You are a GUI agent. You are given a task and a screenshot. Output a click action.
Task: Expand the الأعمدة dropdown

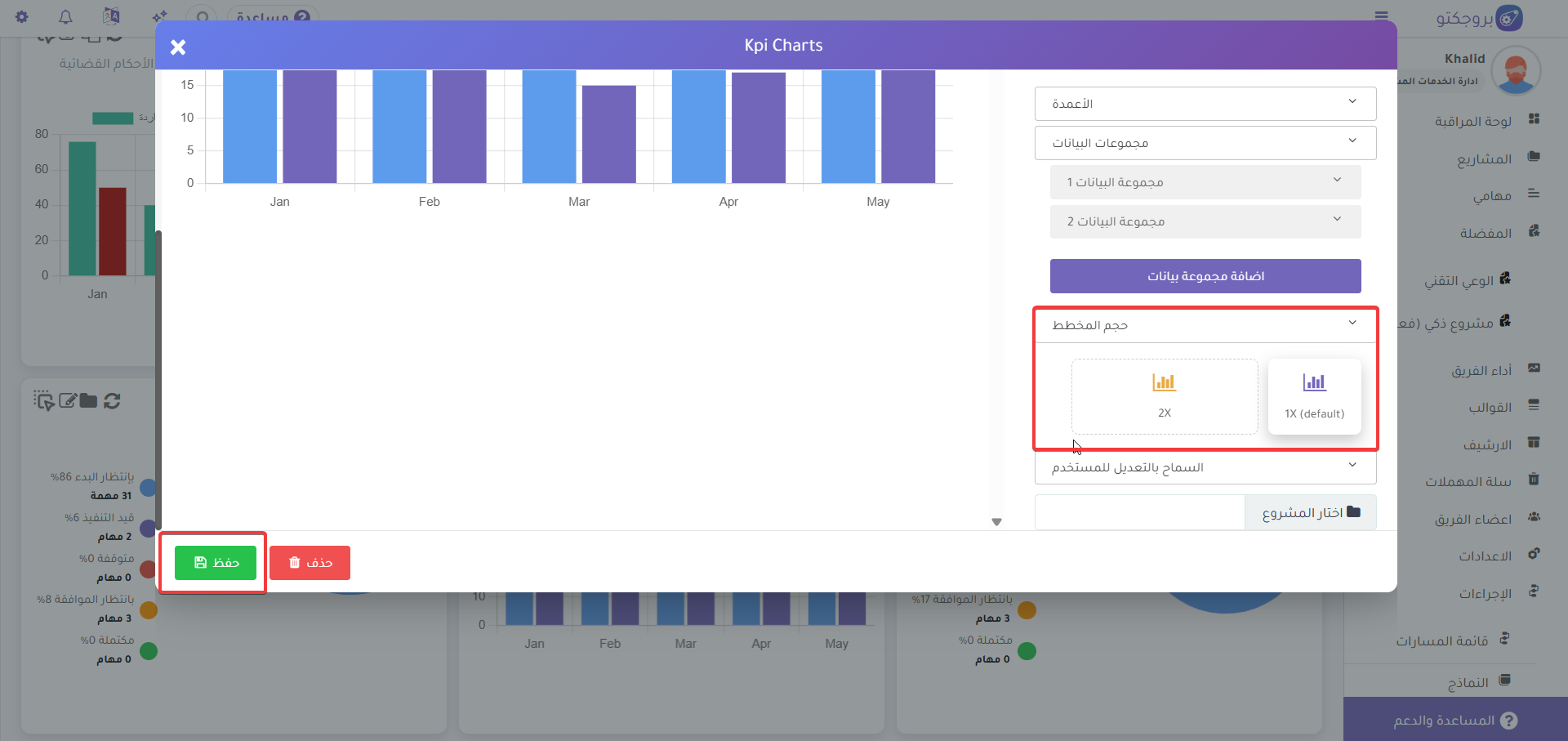pos(1205,104)
